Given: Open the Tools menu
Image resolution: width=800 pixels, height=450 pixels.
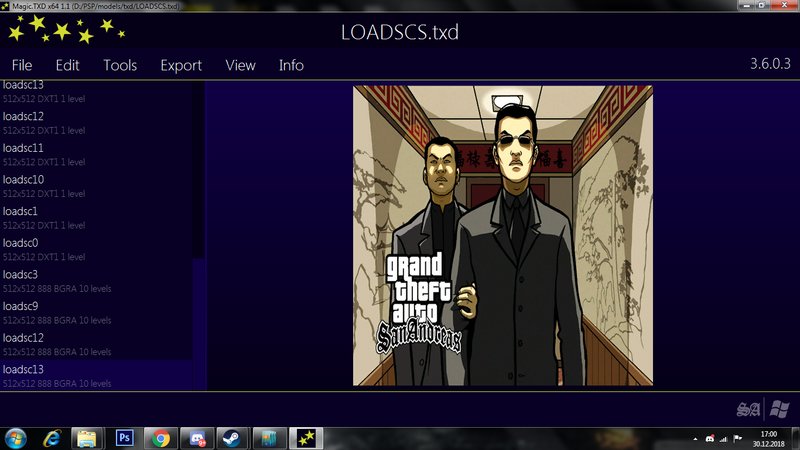Looking at the screenshot, I should point(120,65).
